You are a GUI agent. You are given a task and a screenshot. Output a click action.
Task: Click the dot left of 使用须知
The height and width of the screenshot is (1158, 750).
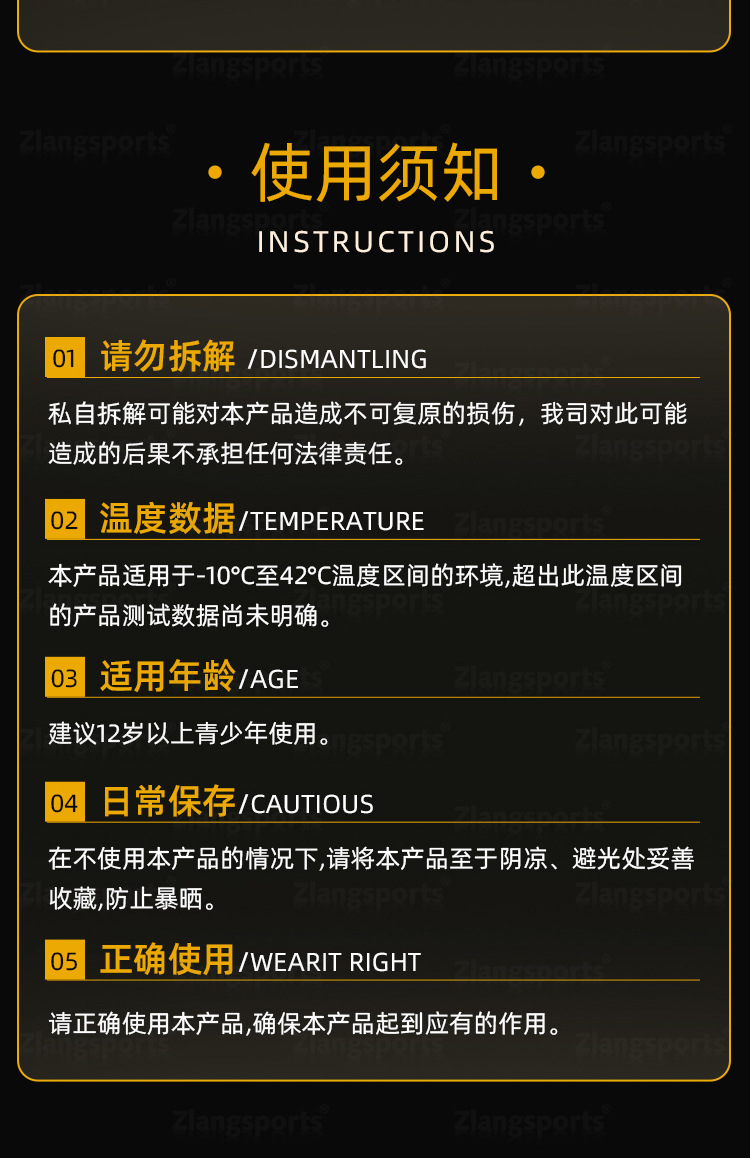point(215,174)
